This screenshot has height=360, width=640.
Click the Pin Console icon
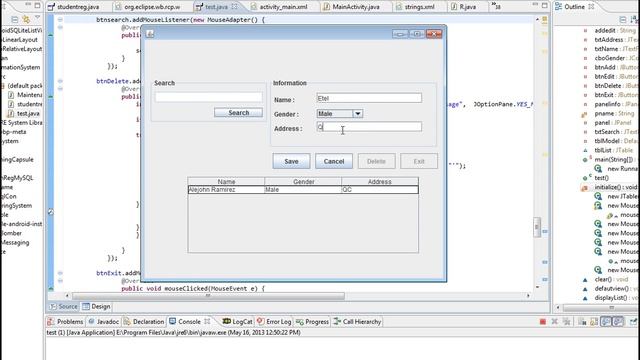click(x=633, y=322)
